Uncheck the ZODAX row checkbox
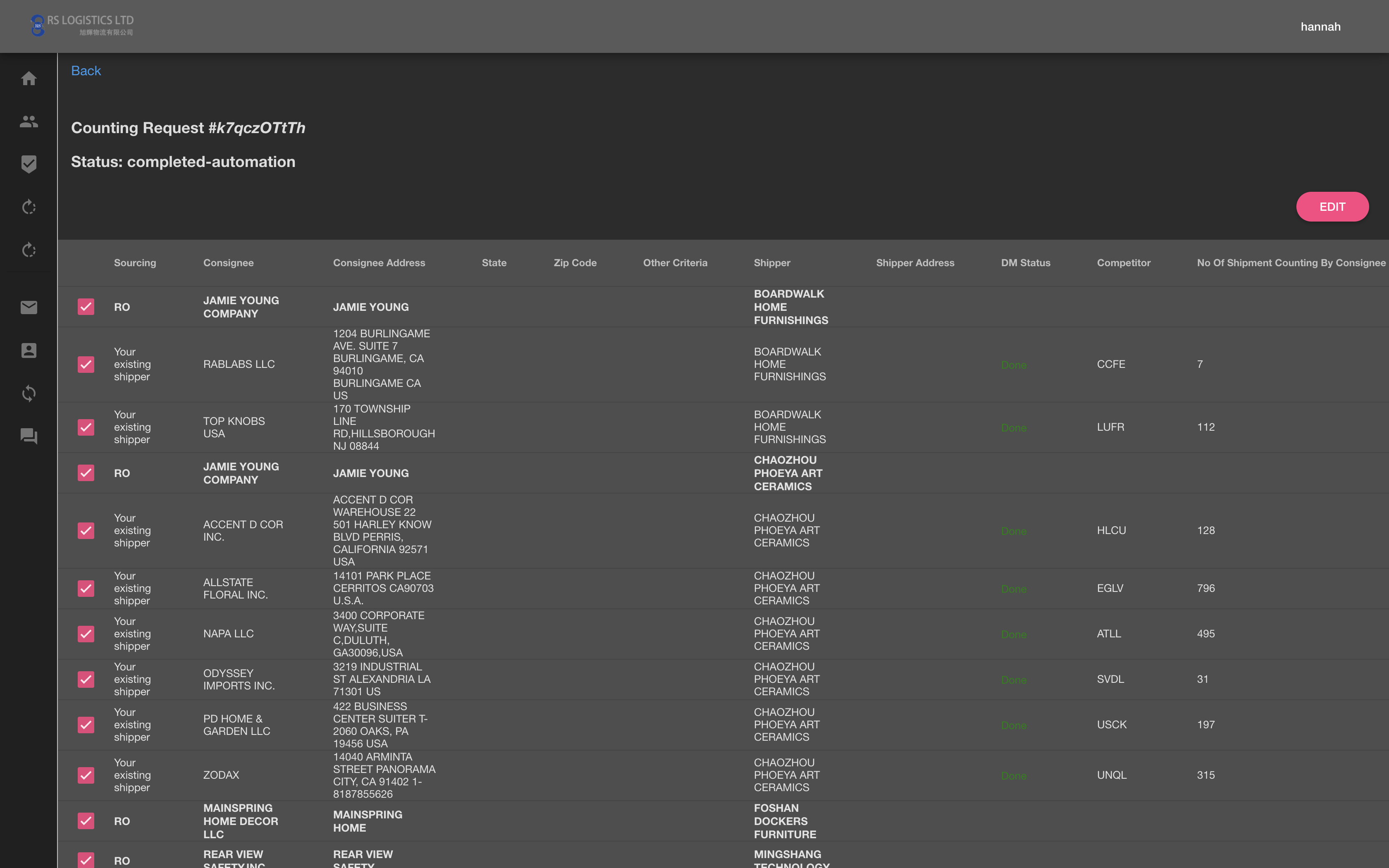This screenshot has width=1389, height=868. click(x=86, y=775)
